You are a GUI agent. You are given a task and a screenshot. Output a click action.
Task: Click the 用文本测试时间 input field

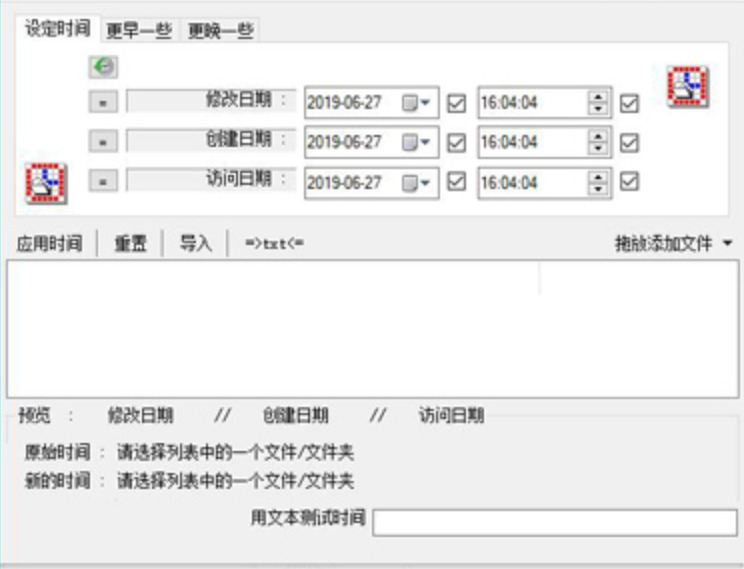click(555, 522)
